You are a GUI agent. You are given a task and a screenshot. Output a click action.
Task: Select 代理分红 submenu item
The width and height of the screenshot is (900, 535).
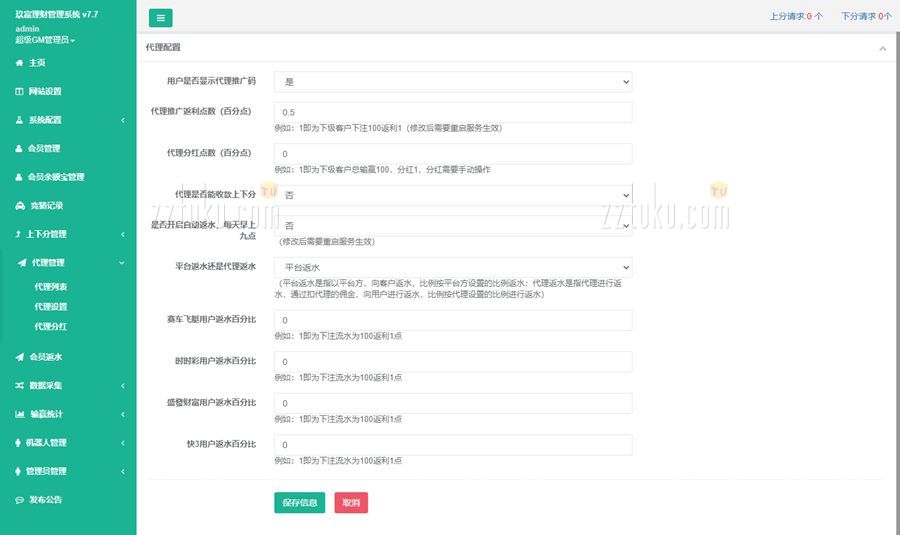click(x=51, y=326)
